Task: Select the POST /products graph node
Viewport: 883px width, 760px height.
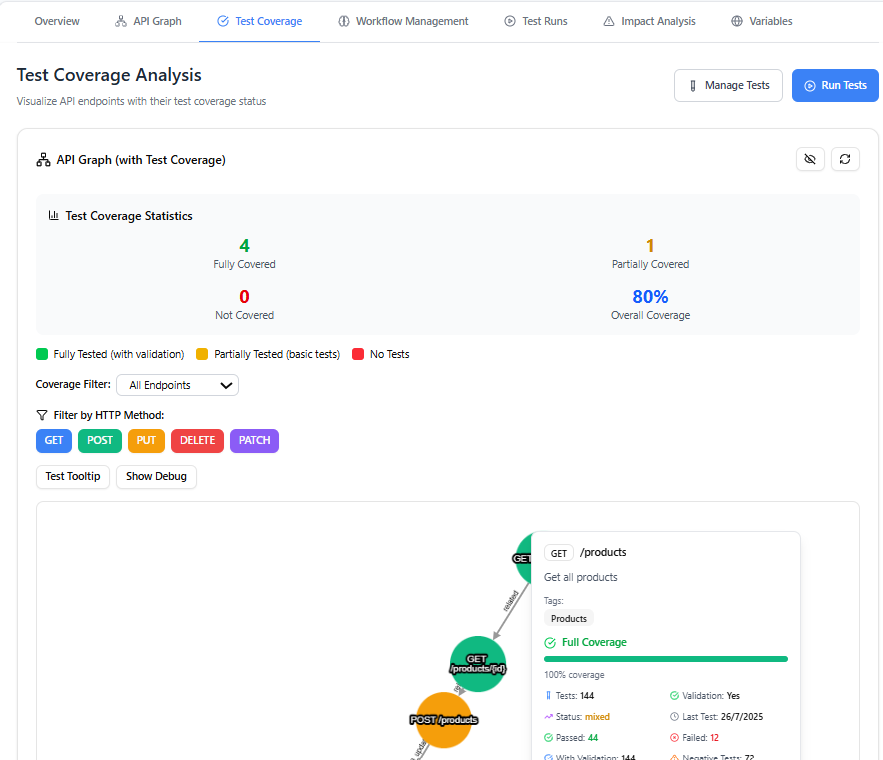Action: [x=443, y=720]
